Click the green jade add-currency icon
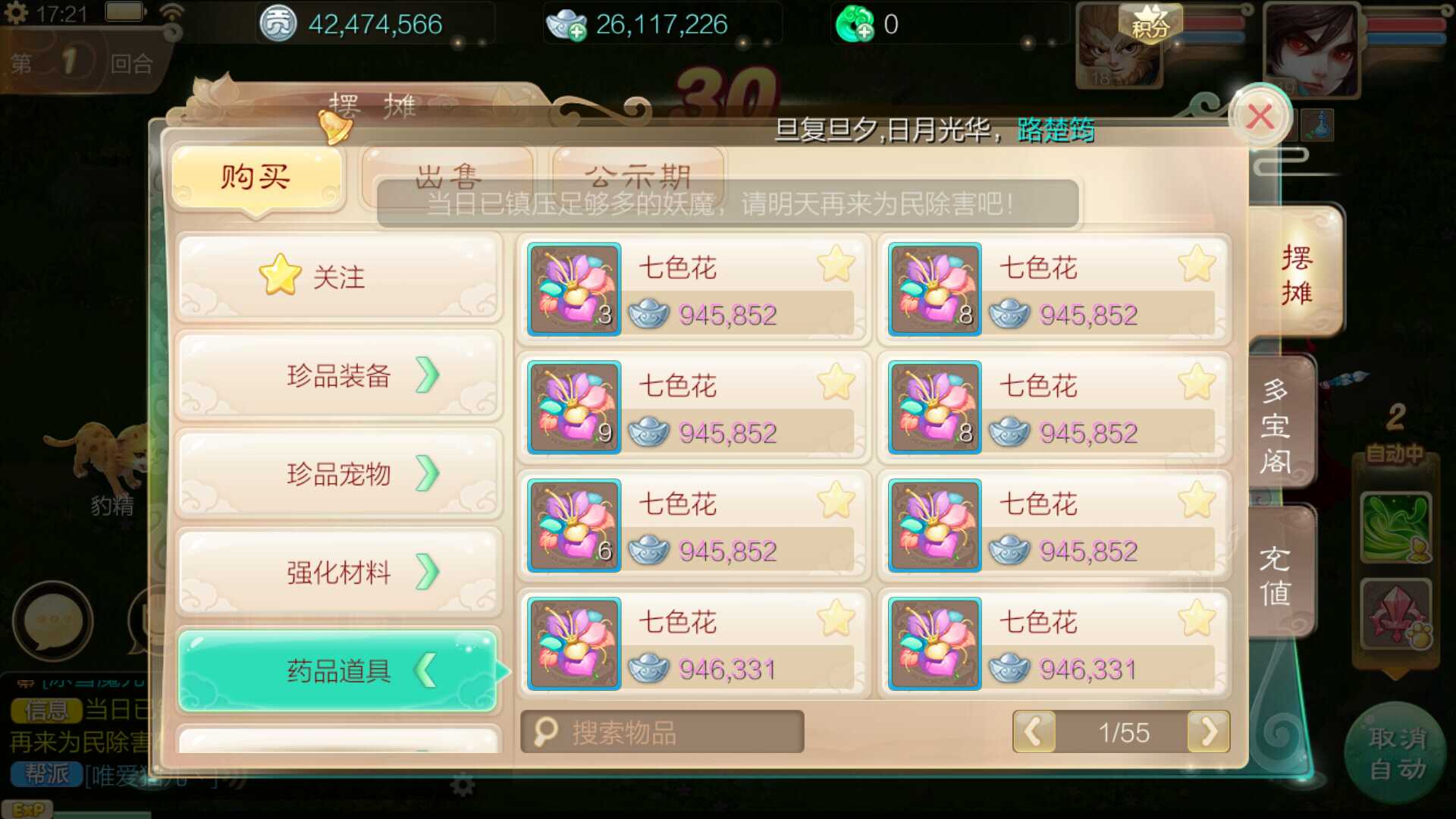1456x819 pixels. click(x=855, y=25)
